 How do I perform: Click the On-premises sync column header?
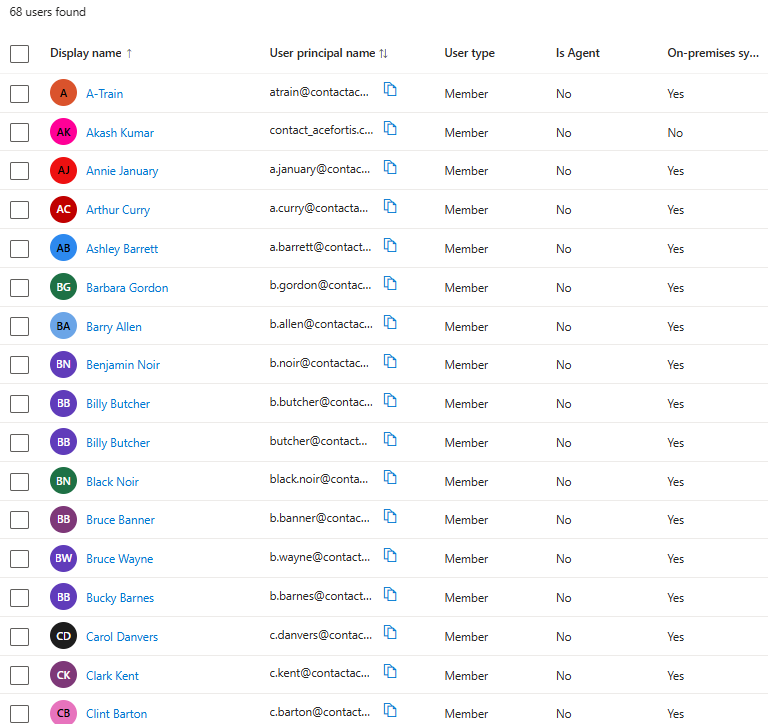pyautogui.click(x=713, y=53)
